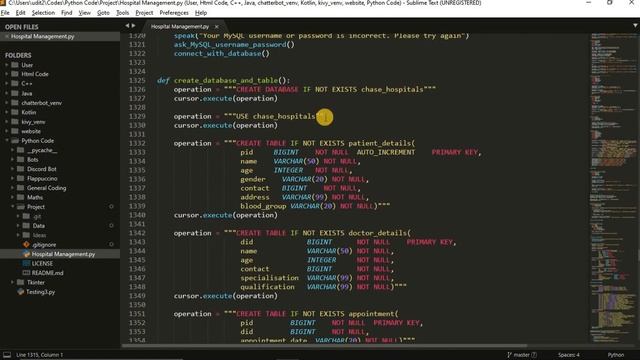The width and height of the screenshot is (640, 360).
Task: Open the View menu
Action: pyautogui.click(x=84, y=13)
